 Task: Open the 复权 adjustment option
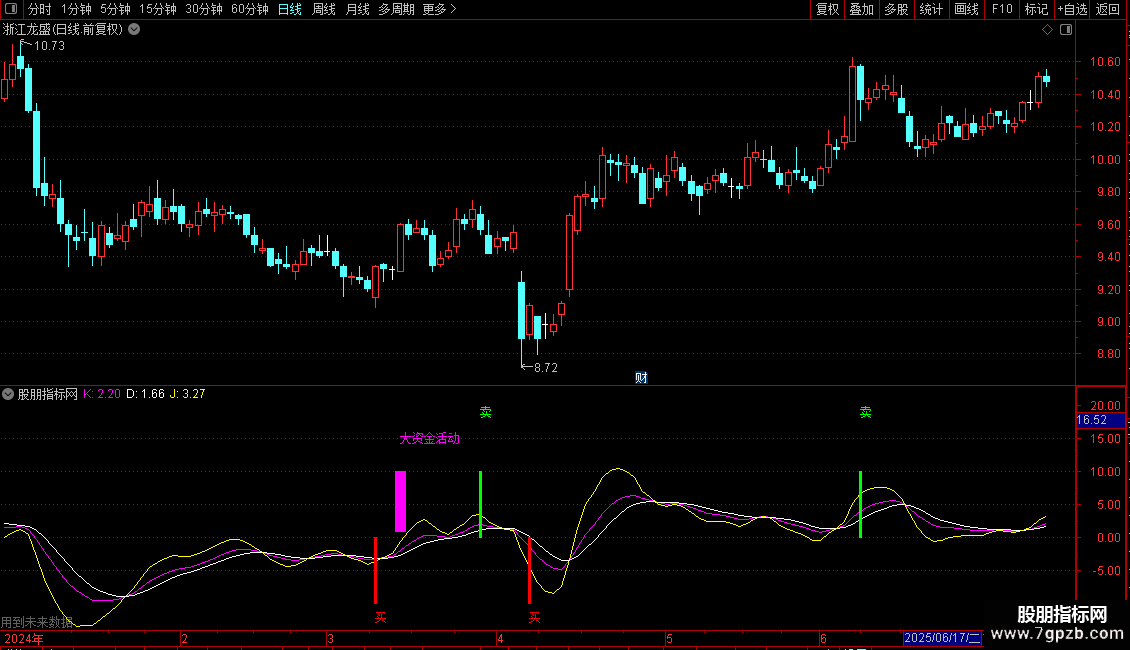827,9
